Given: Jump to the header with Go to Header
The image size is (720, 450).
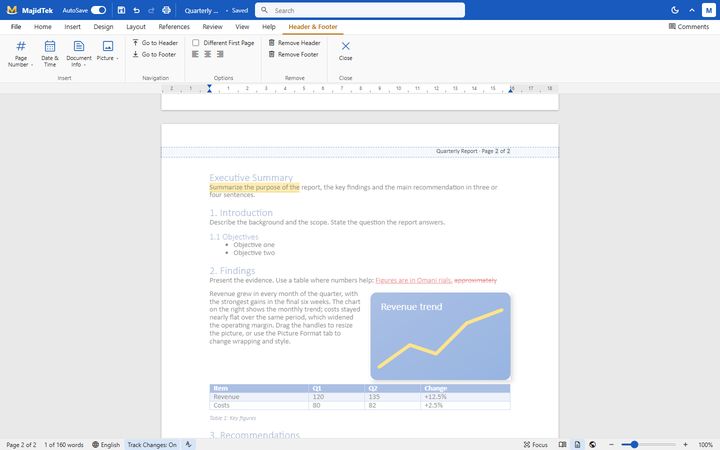Looking at the screenshot, I should pyautogui.click(x=155, y=43).
